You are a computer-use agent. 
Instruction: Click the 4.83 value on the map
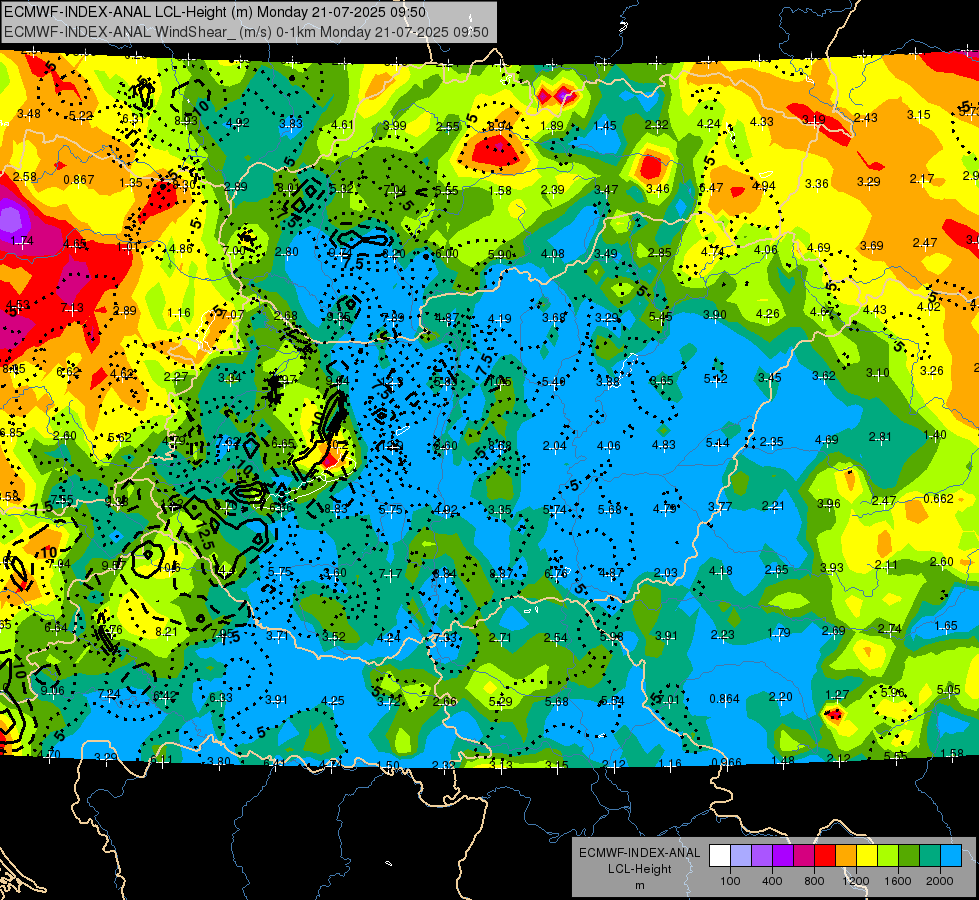tap(664, 444)
